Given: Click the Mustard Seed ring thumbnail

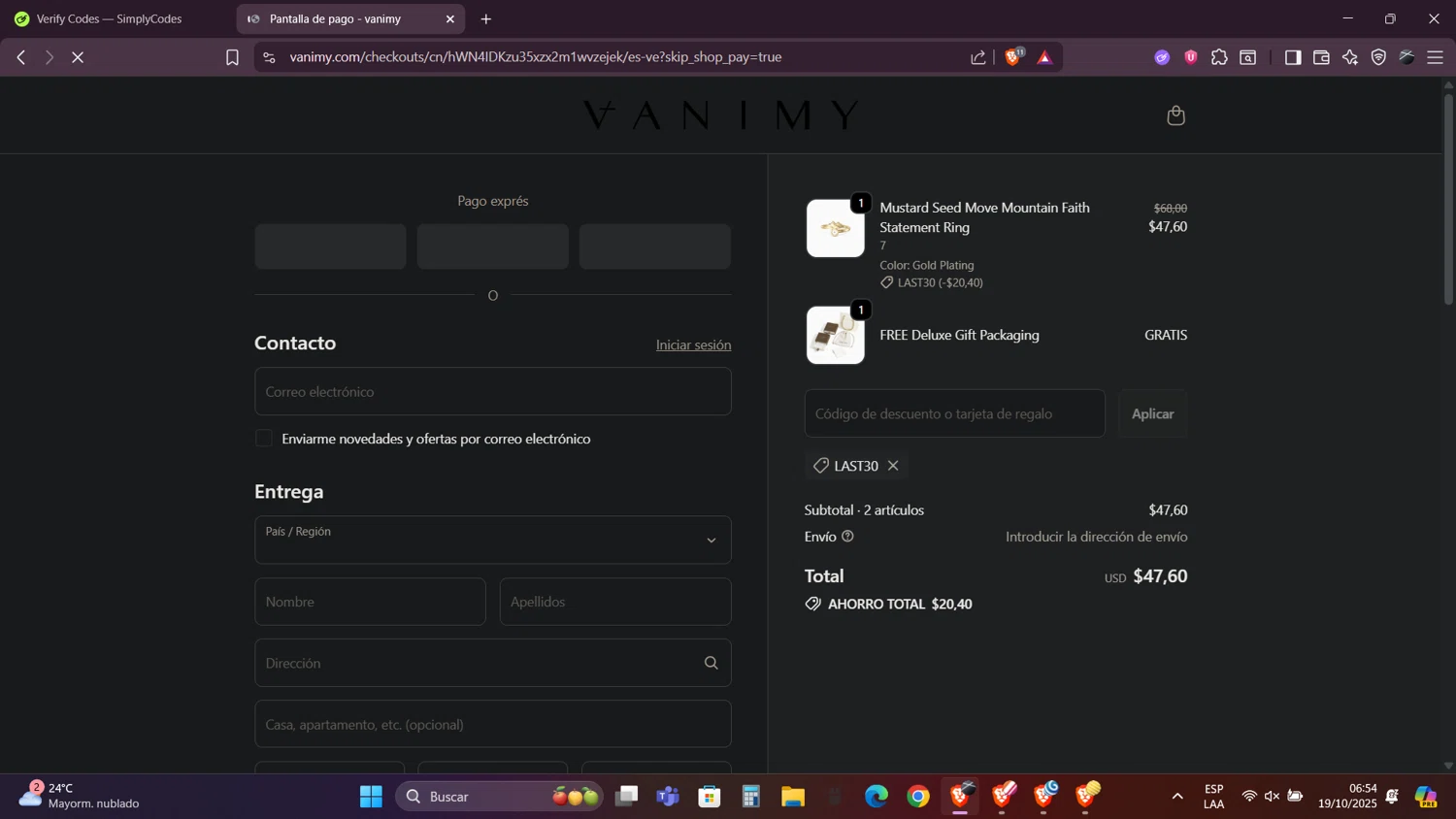Looking at the screenshot, I should [x=836, y=228].
